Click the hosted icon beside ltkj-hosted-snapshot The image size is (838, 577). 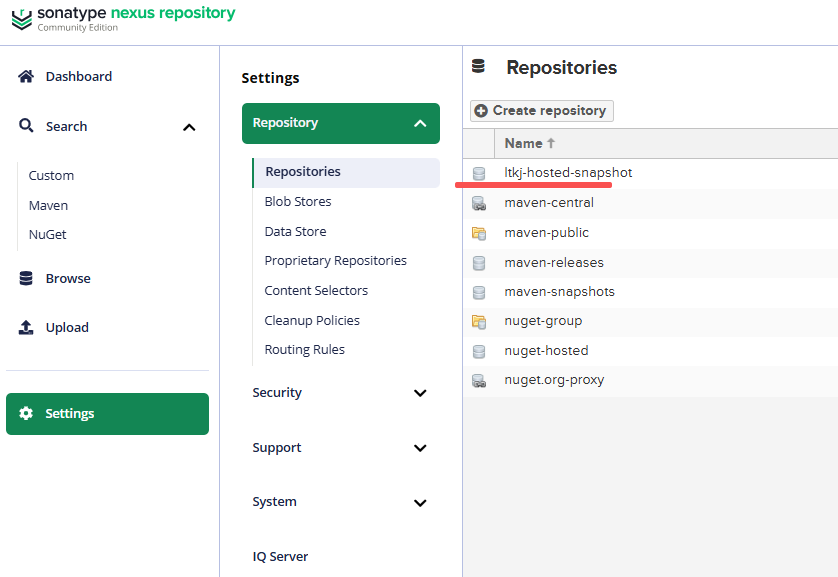point(479,173)
